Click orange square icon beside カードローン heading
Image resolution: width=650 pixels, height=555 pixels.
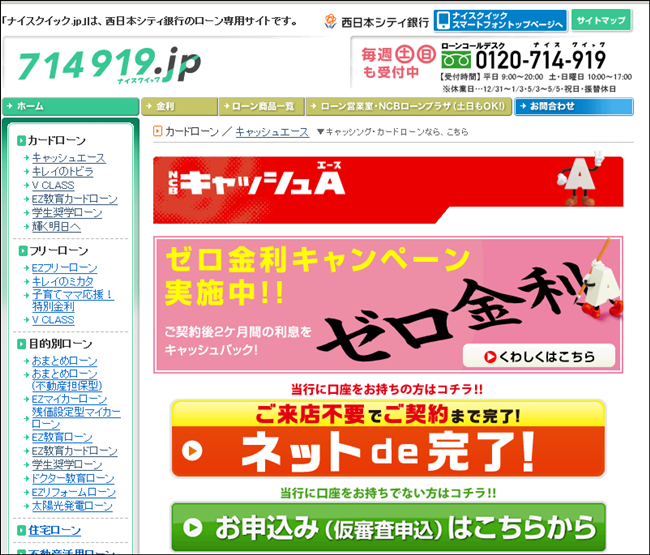[x=158, y=131]
